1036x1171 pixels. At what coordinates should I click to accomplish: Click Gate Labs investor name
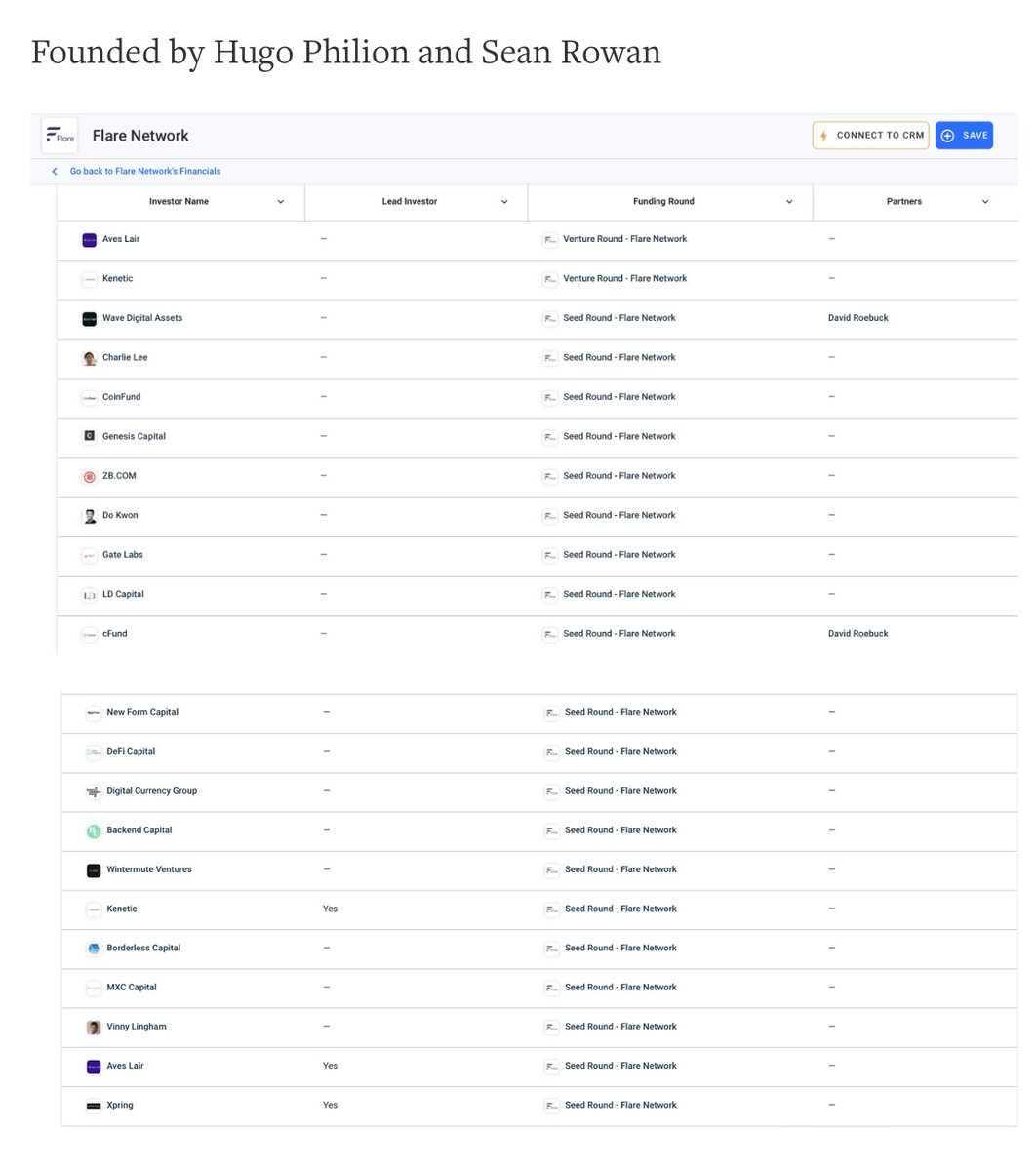click(123, 555)
